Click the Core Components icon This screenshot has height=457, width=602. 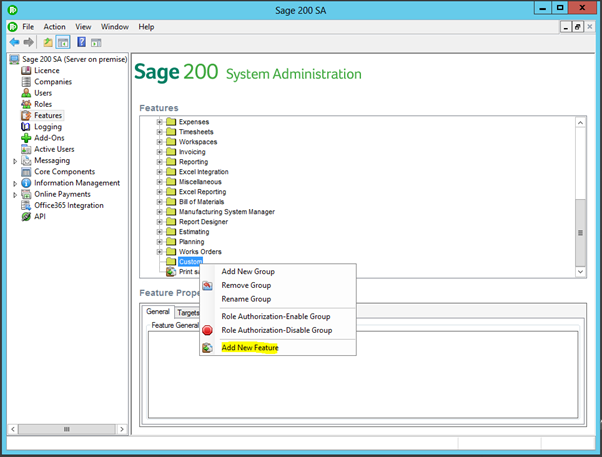[26, 172]
